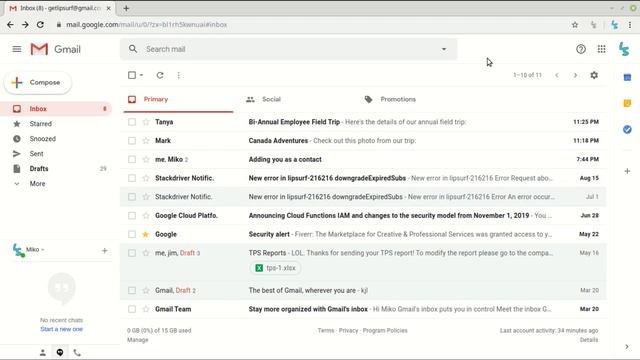Tick the select-all checkbox in toolbar
The image size is (640, 360).
click(x=132, y=75)
